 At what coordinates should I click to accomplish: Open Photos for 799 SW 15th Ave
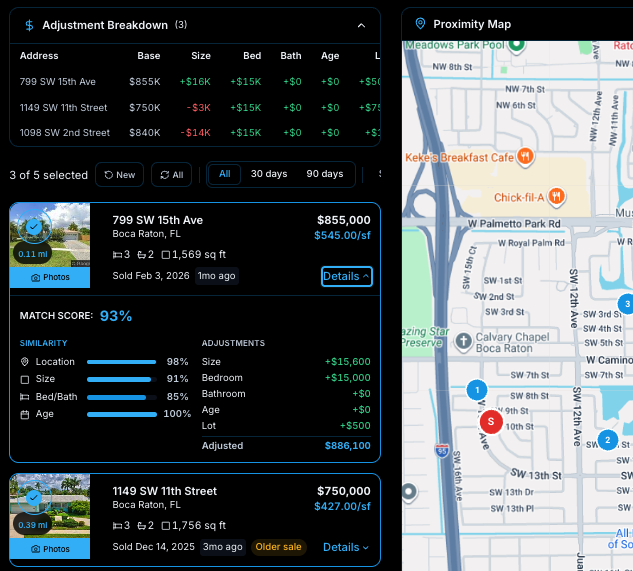click(x=50, y=277)
